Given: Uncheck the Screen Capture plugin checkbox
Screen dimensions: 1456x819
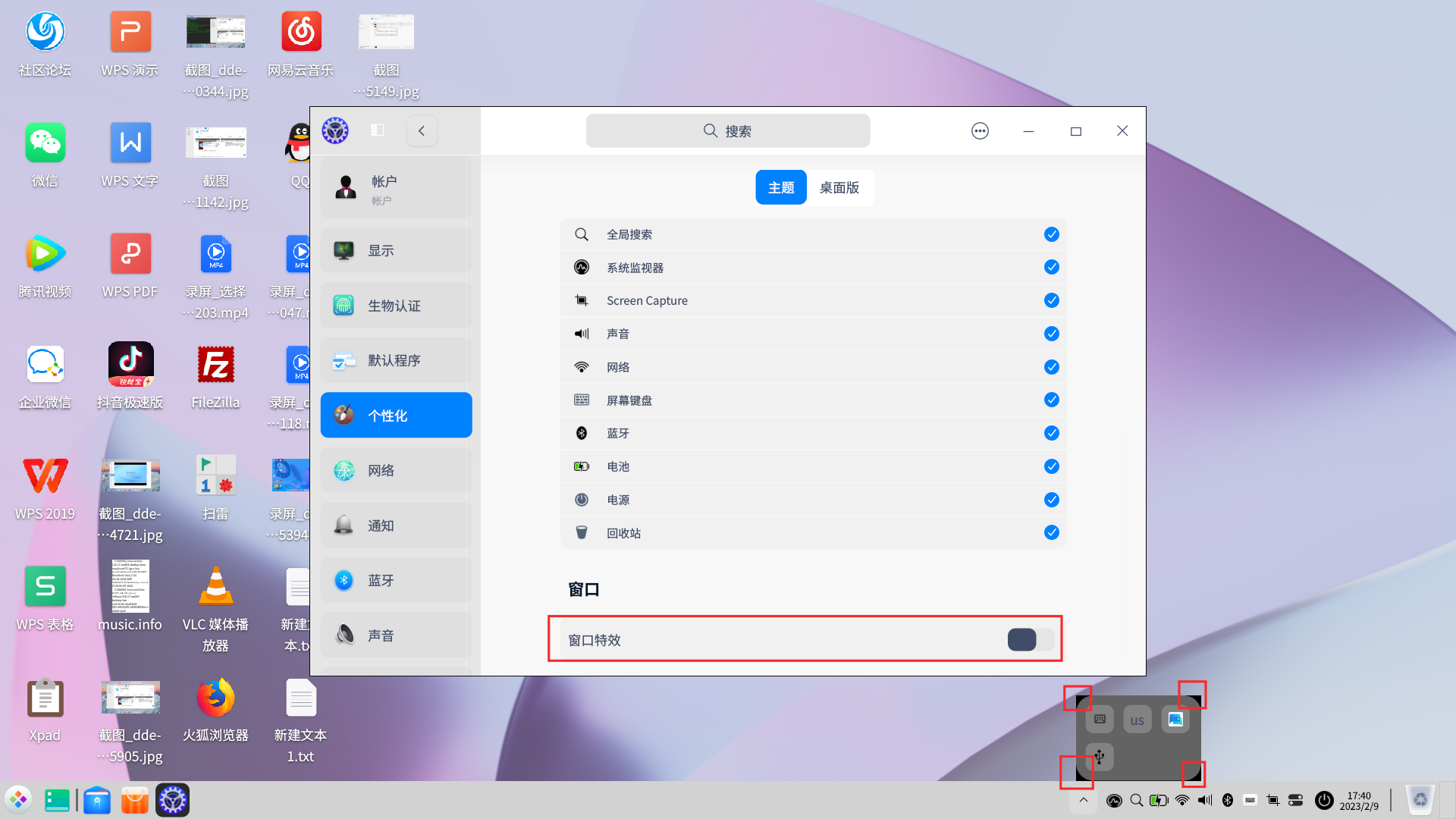Looking at the screenshot, I should pos(1051,300).
